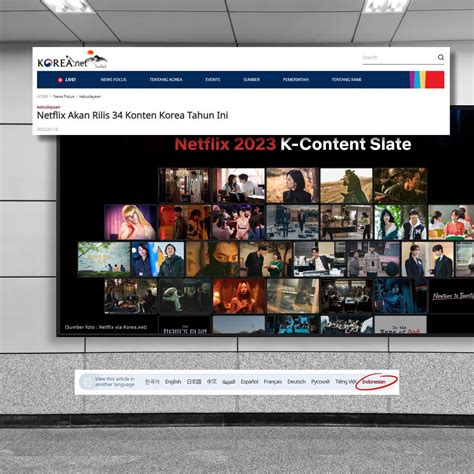
Task: Open the News Focus menu
Action: 114,80
